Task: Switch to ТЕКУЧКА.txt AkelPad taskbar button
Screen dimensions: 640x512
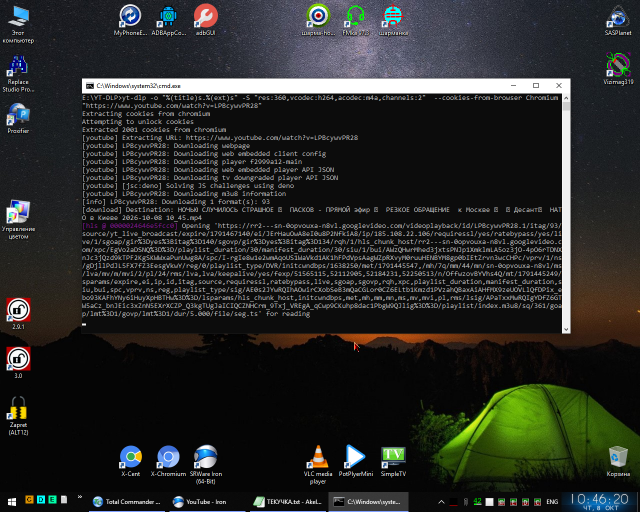Action: pos(288,502)
